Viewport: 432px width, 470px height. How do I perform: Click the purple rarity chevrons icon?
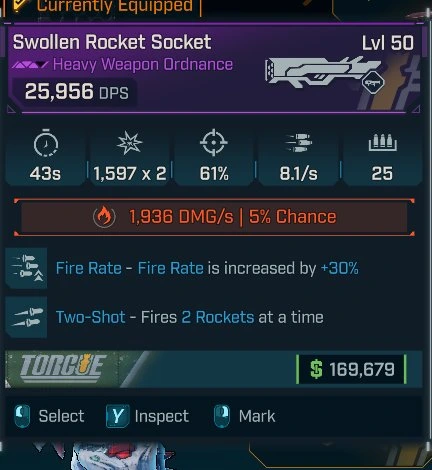30,65
